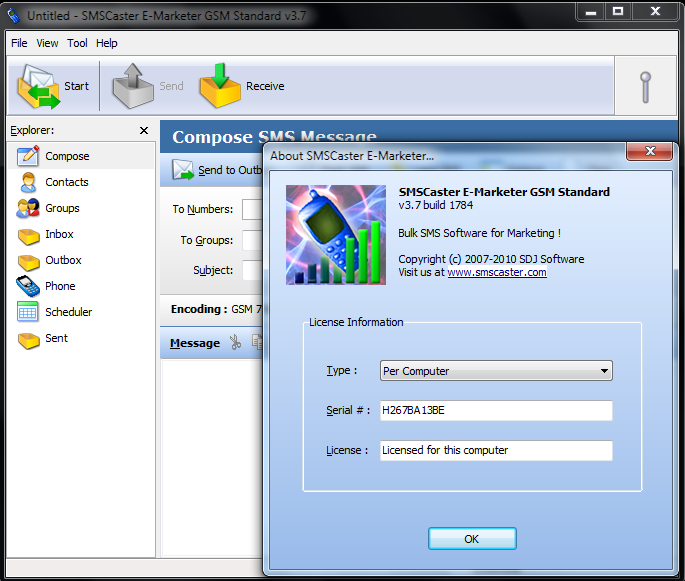Click the Subject input field

click(x=253, y=270)
